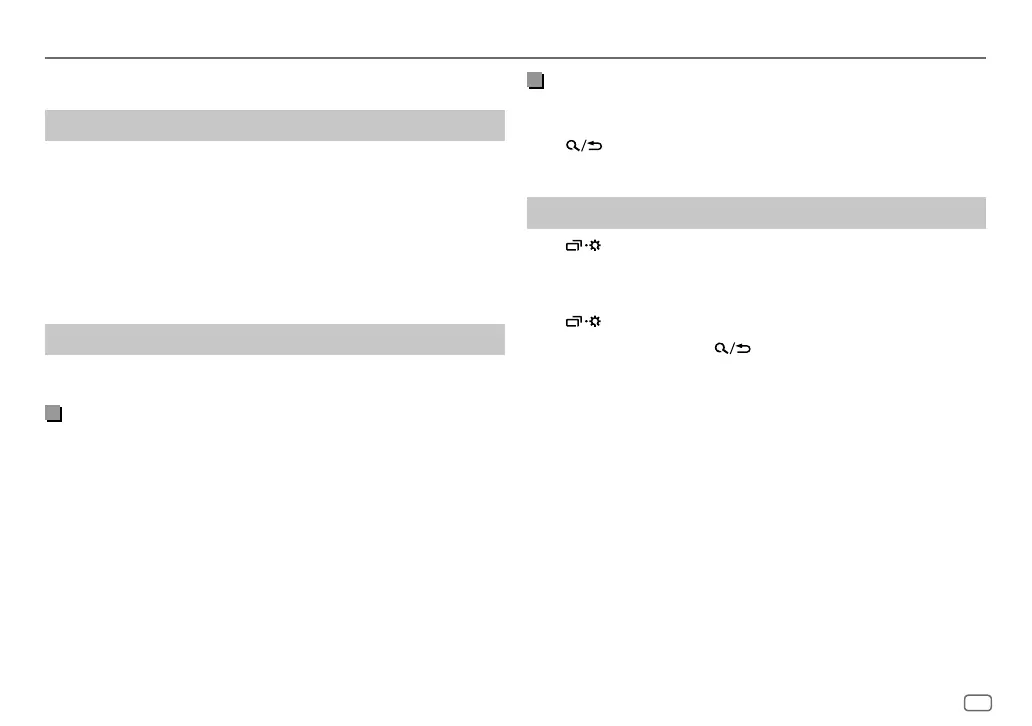Click magnifier of search/return icon beside second display/settings icon

[x=721, y=348]
